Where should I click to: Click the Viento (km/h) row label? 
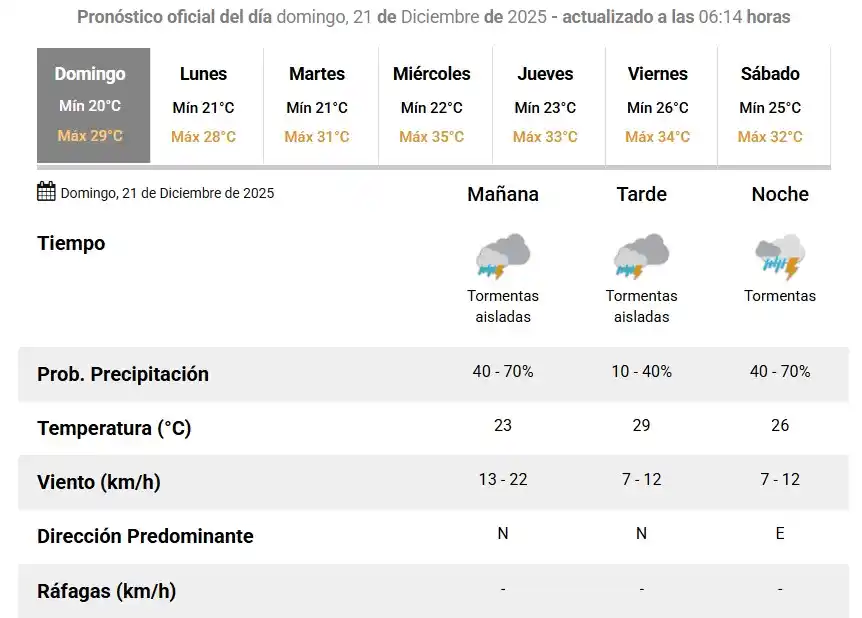pyautogui.click(x=99, y=482)
